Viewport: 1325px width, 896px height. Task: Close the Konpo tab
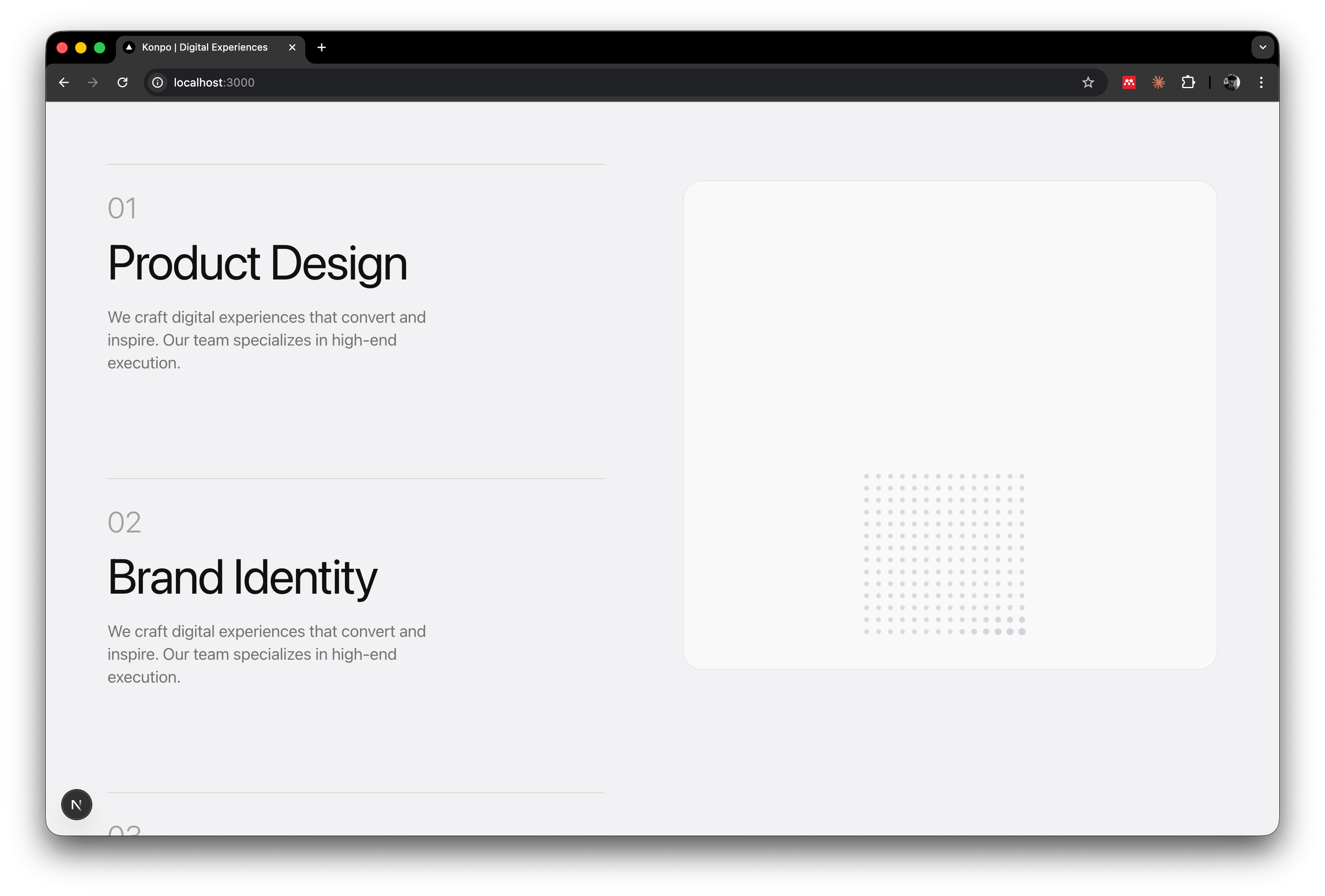[x=293, y=47]
